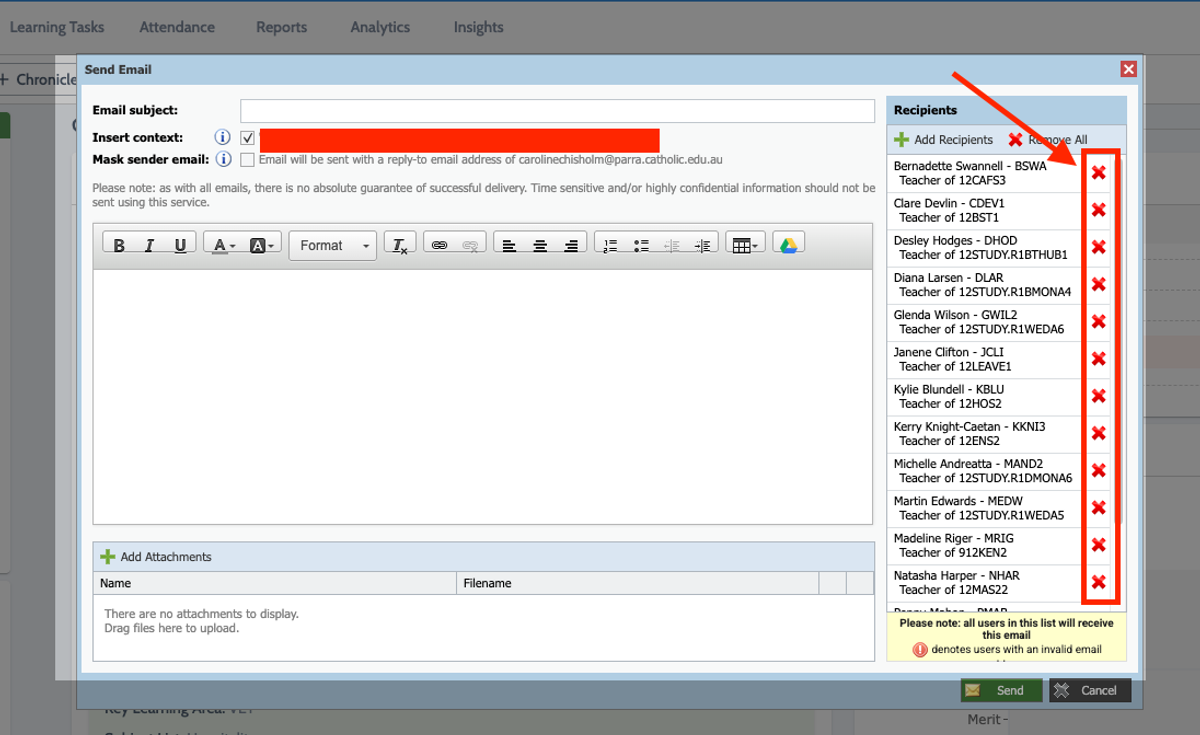The width and height of the screenshot is (1200, 735).
Task: Remove recipient Martin Edwards
Action: pyautogui.click(x=1098, y=507)
